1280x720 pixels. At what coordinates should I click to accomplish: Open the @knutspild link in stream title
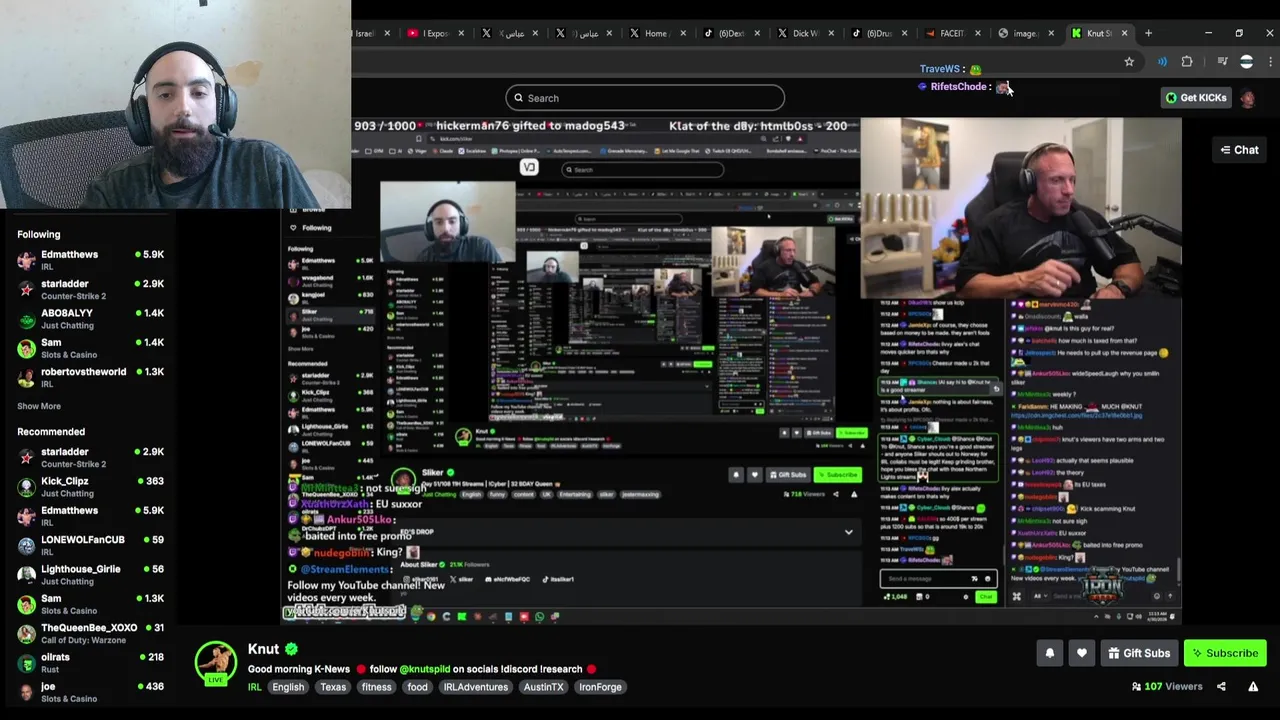[425, 669]
